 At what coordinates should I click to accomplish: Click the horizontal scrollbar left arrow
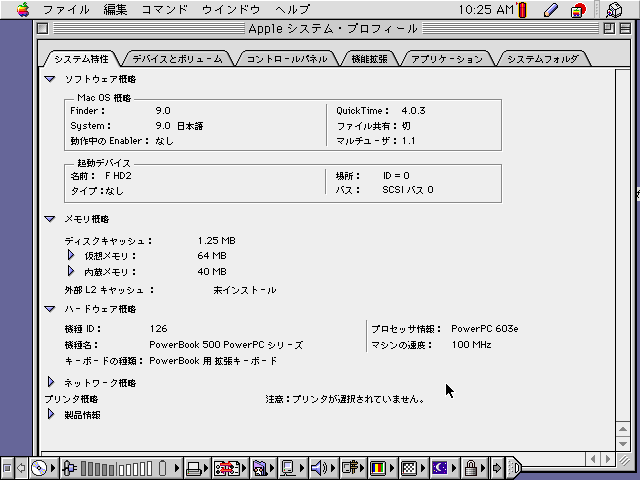593,460
